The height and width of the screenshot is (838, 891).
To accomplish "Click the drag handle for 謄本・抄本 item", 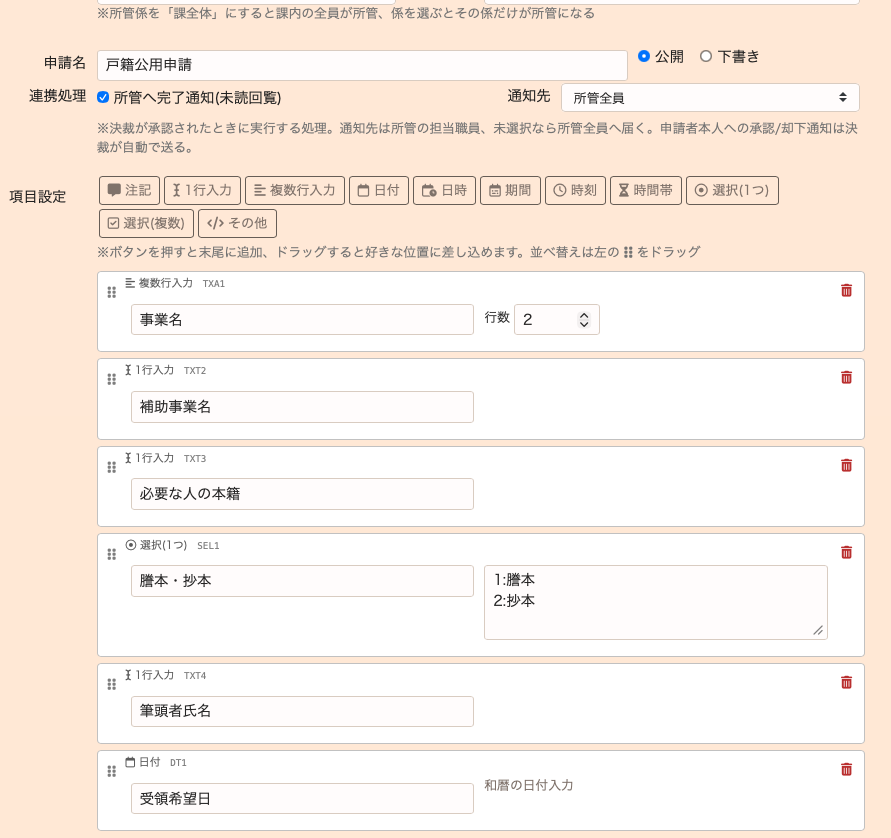I will click(x=111, y=554).
